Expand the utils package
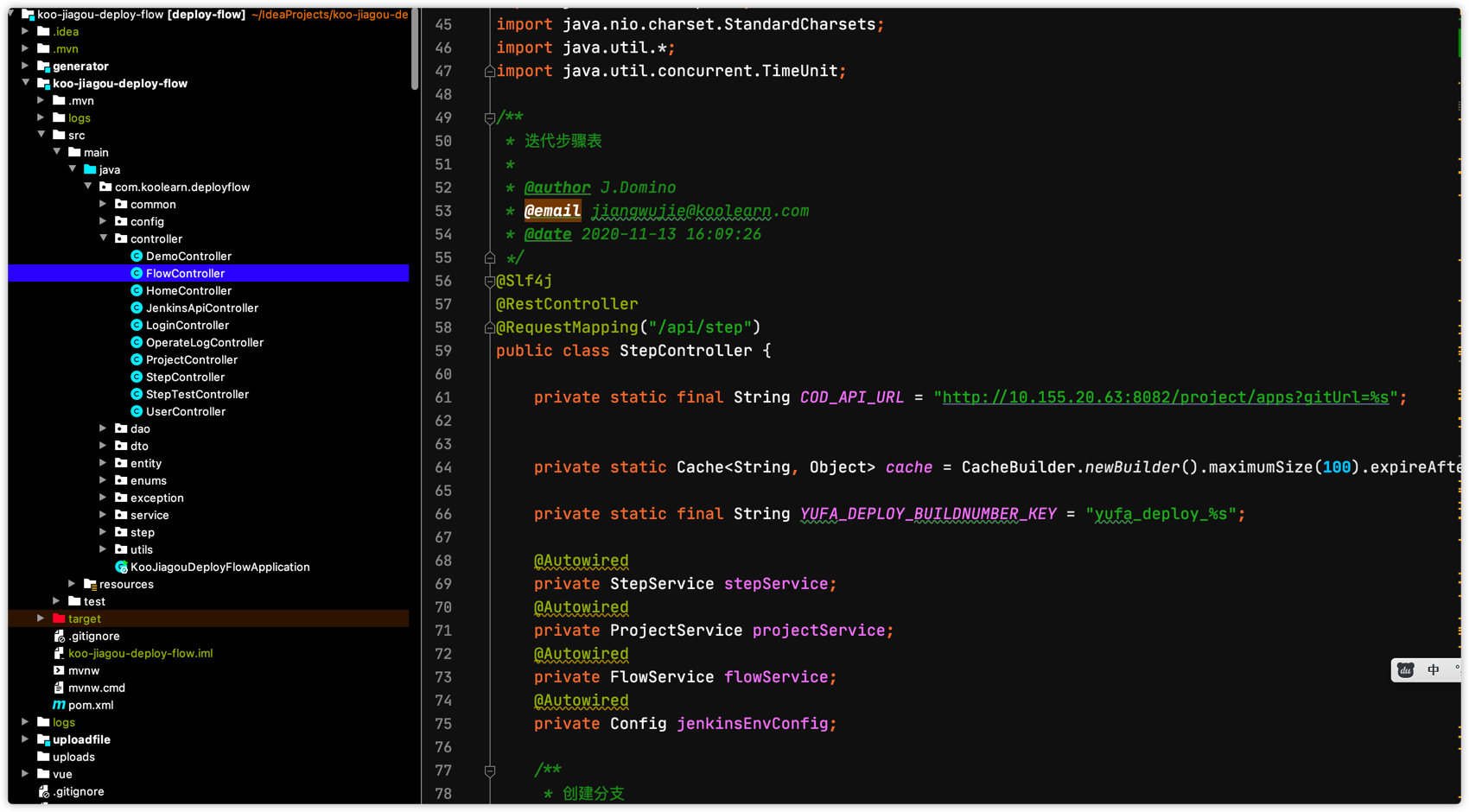 103,549
